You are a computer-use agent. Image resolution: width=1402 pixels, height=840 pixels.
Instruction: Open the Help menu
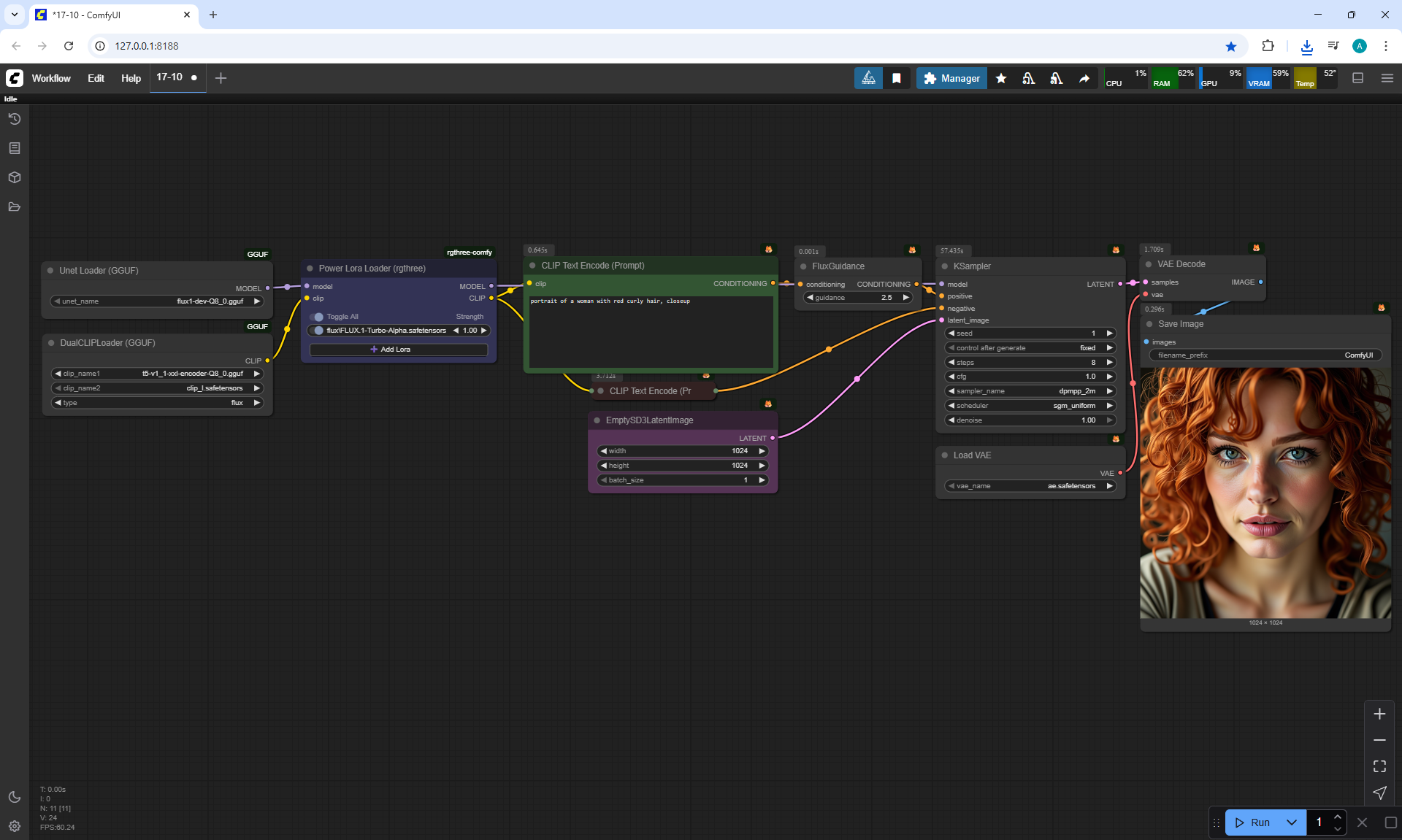pyautogui.click(x=131, y=78)
